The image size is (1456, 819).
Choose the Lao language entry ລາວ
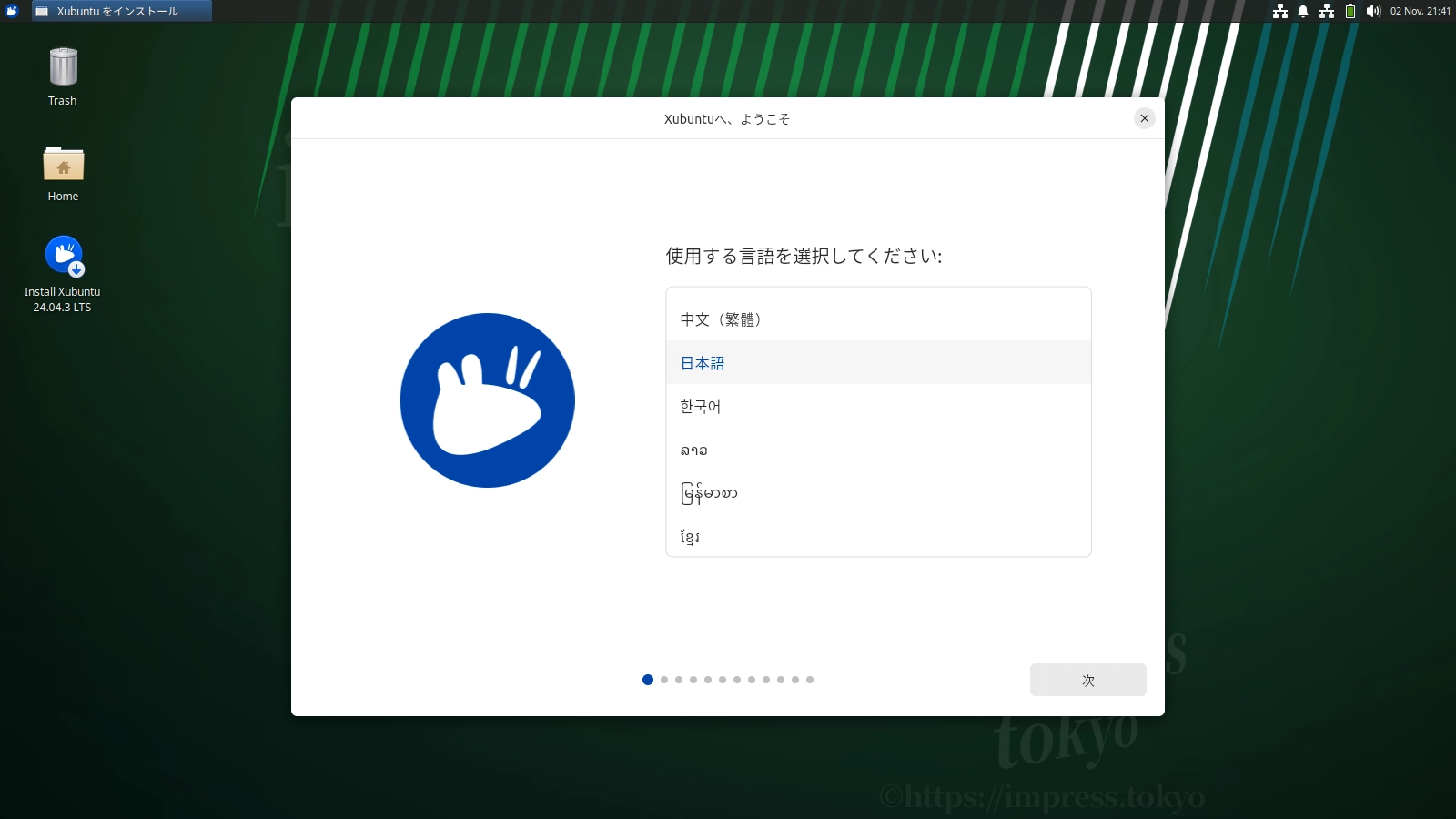[x=878, y=450]
